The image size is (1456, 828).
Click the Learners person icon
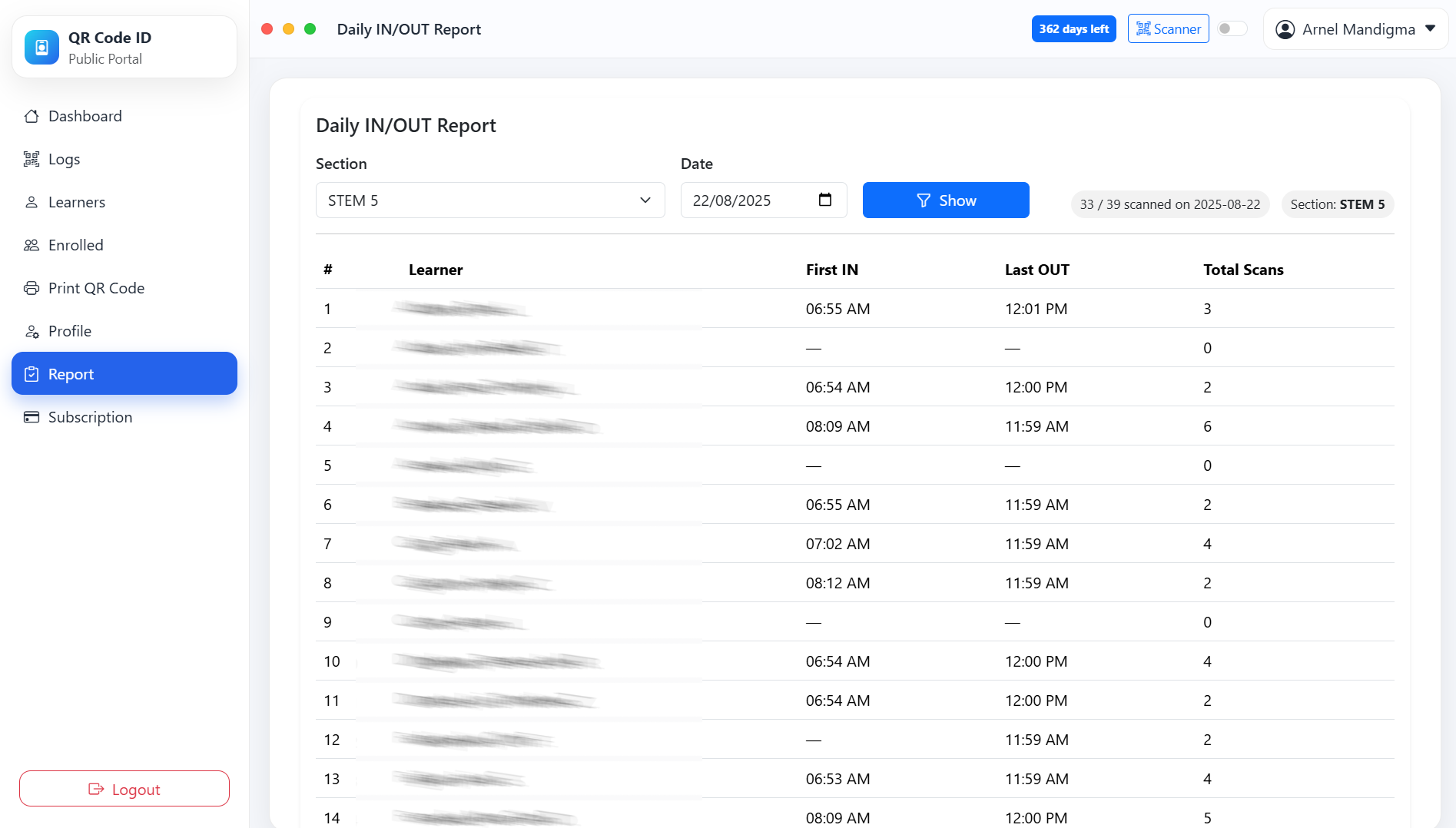[32, 202]
